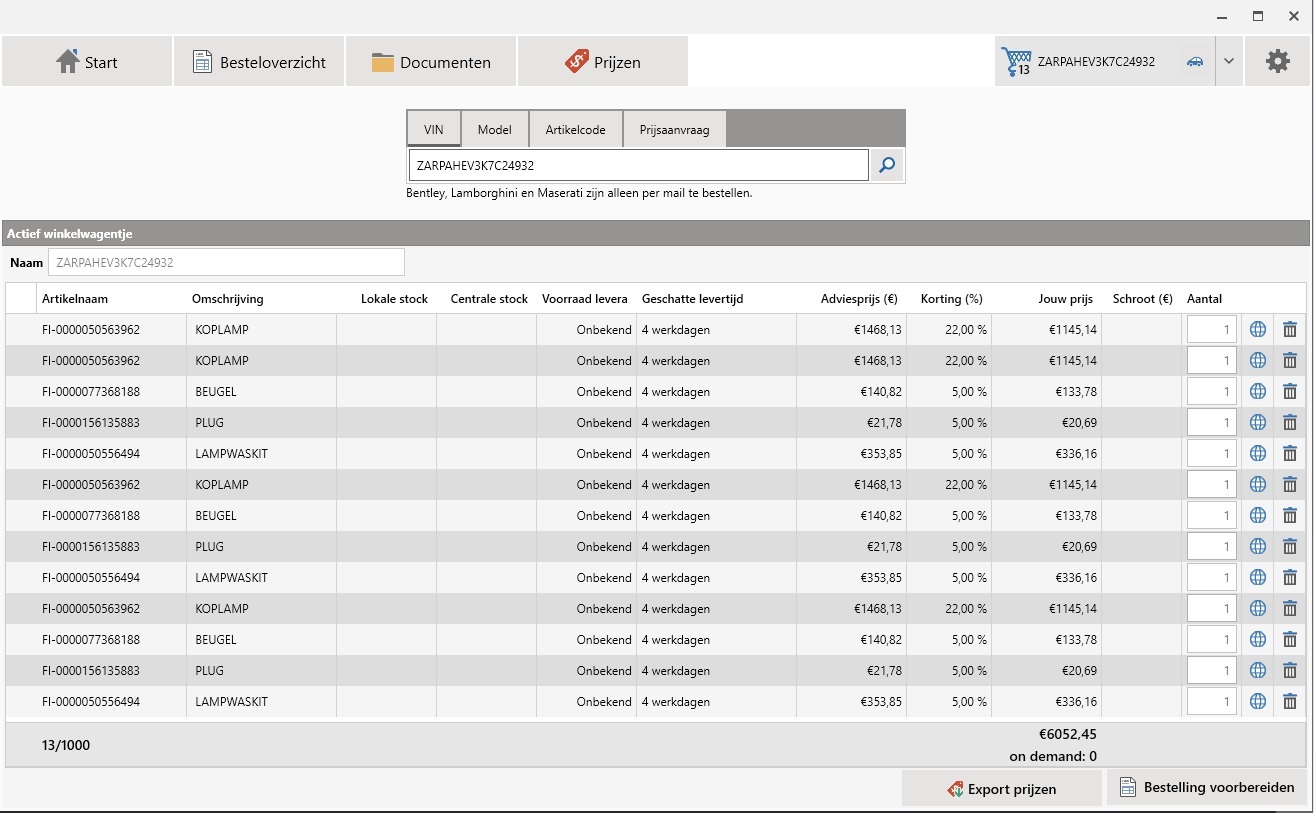Open the Documenten section

pyautogui.click(x=431, y=62)
